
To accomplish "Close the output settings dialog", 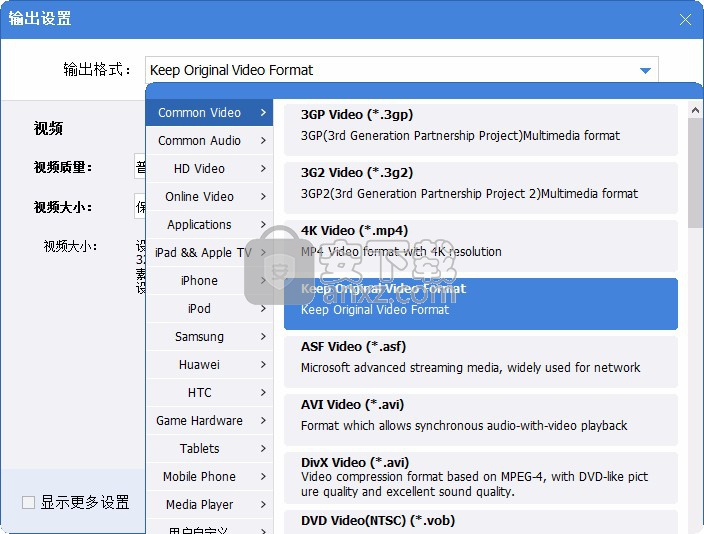I will point(685,19).
